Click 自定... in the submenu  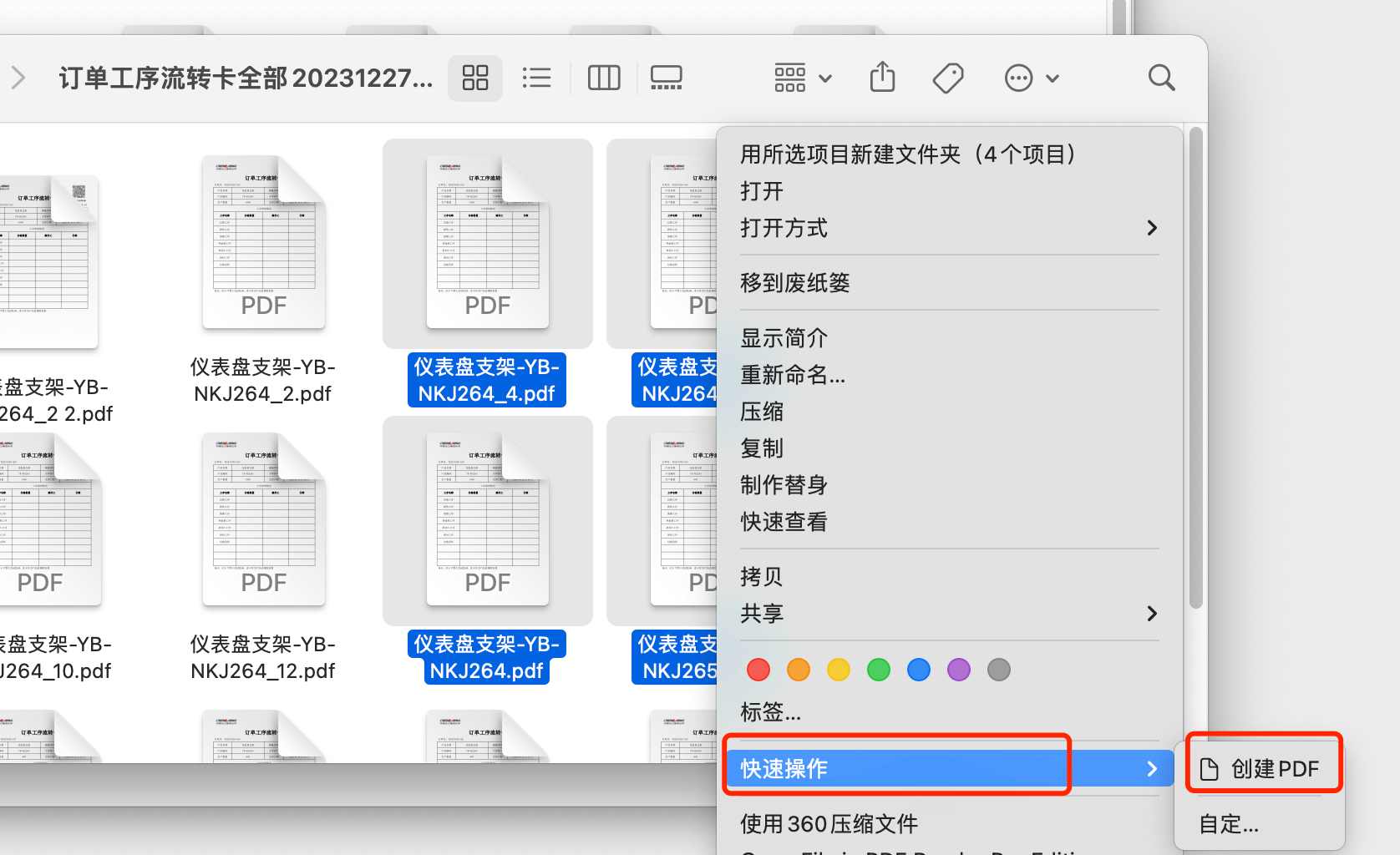1228,824
